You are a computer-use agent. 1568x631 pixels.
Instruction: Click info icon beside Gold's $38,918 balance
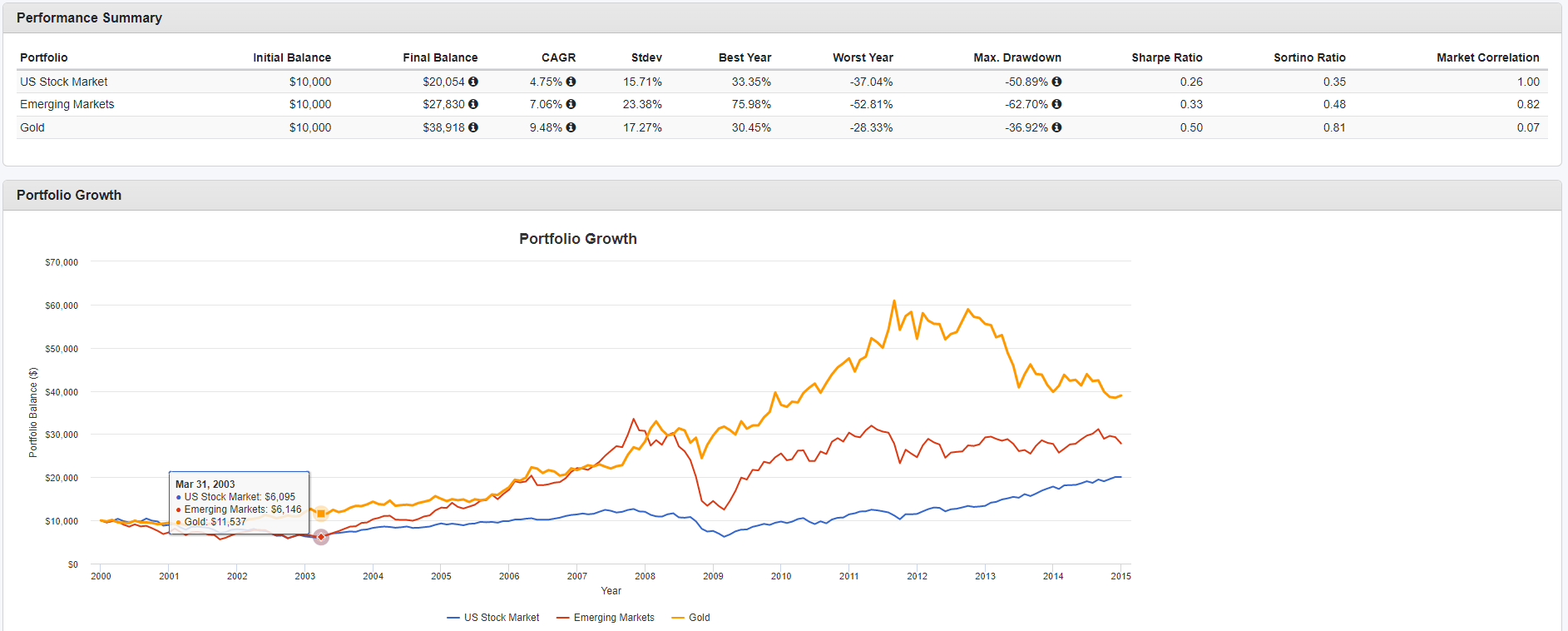[x=473, y=127]
